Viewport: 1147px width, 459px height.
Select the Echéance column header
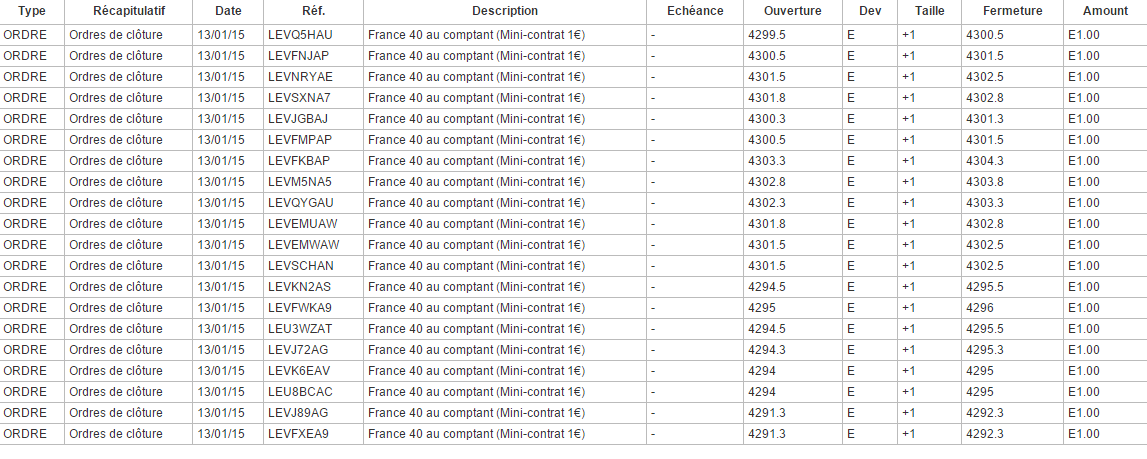(x=694, y=11)
